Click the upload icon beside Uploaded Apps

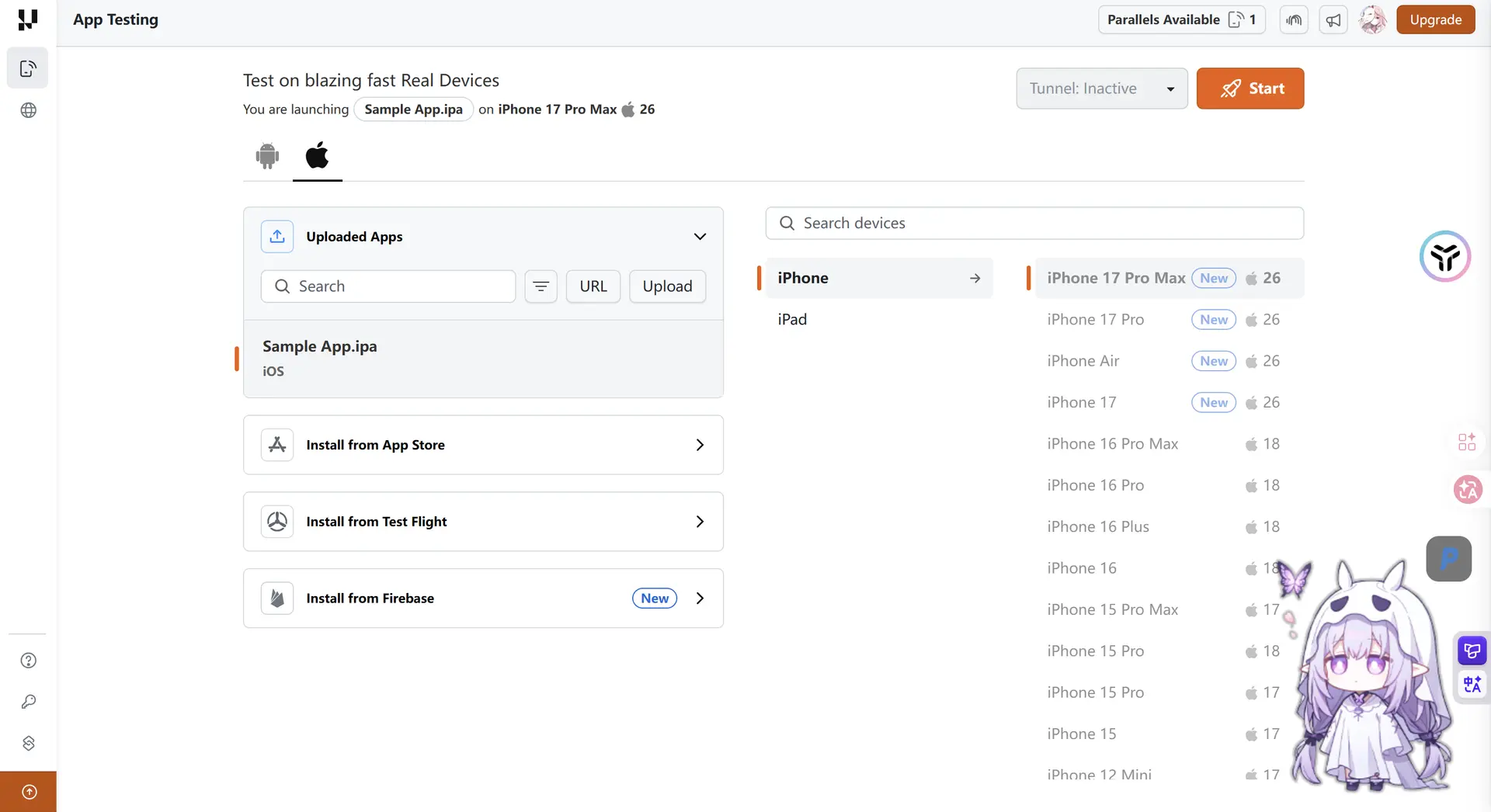click(x=277, y=237)
